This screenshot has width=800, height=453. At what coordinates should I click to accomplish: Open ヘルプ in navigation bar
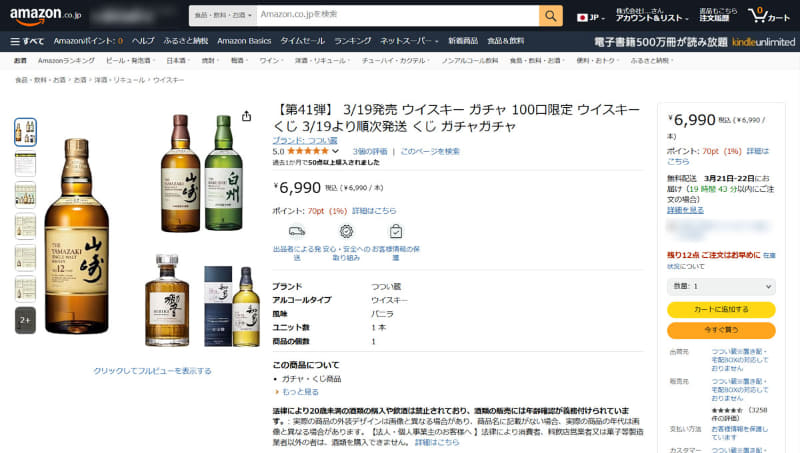point(143,41)
